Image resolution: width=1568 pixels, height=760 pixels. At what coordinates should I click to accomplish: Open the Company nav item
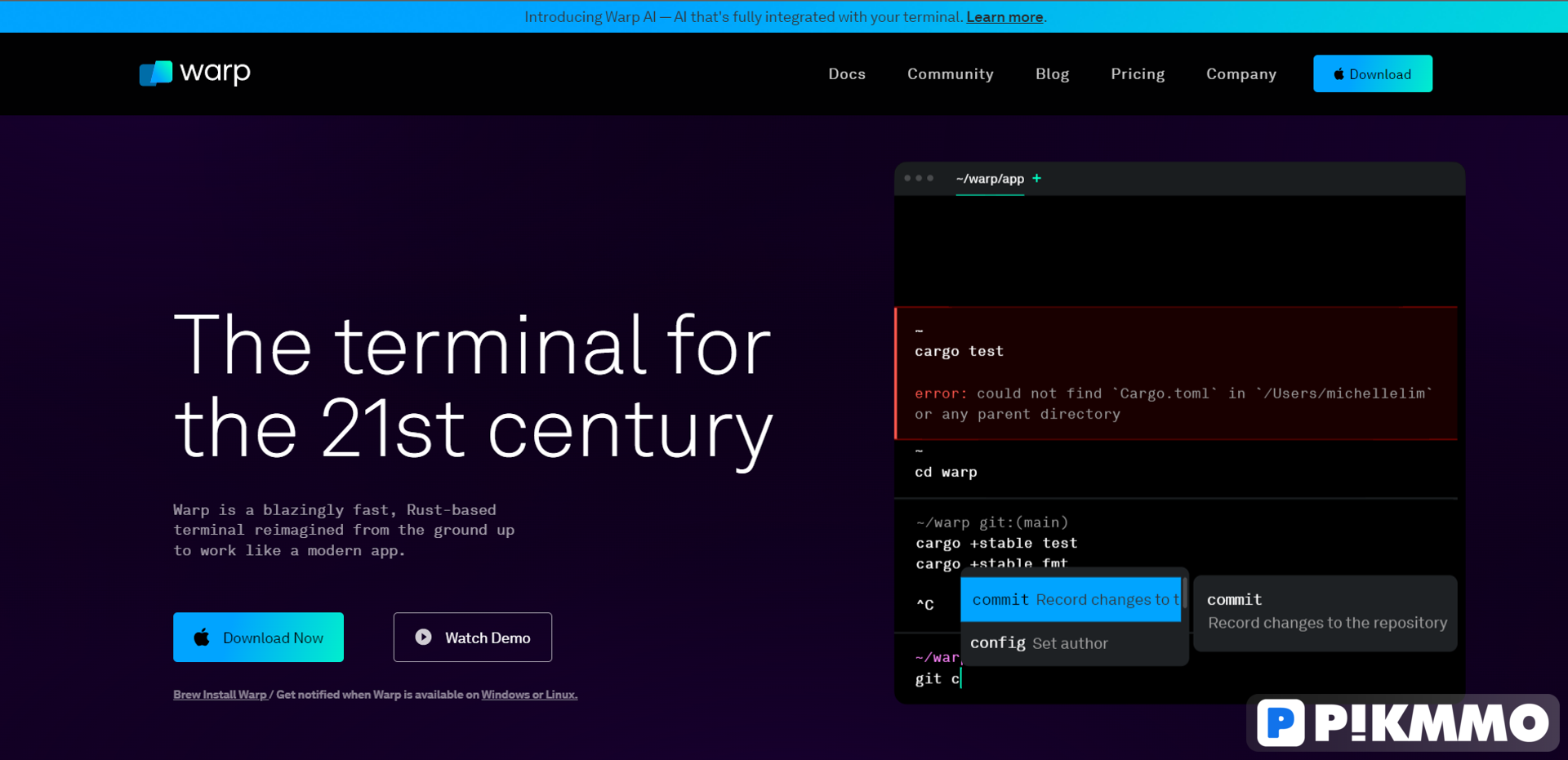(1241, 74)
